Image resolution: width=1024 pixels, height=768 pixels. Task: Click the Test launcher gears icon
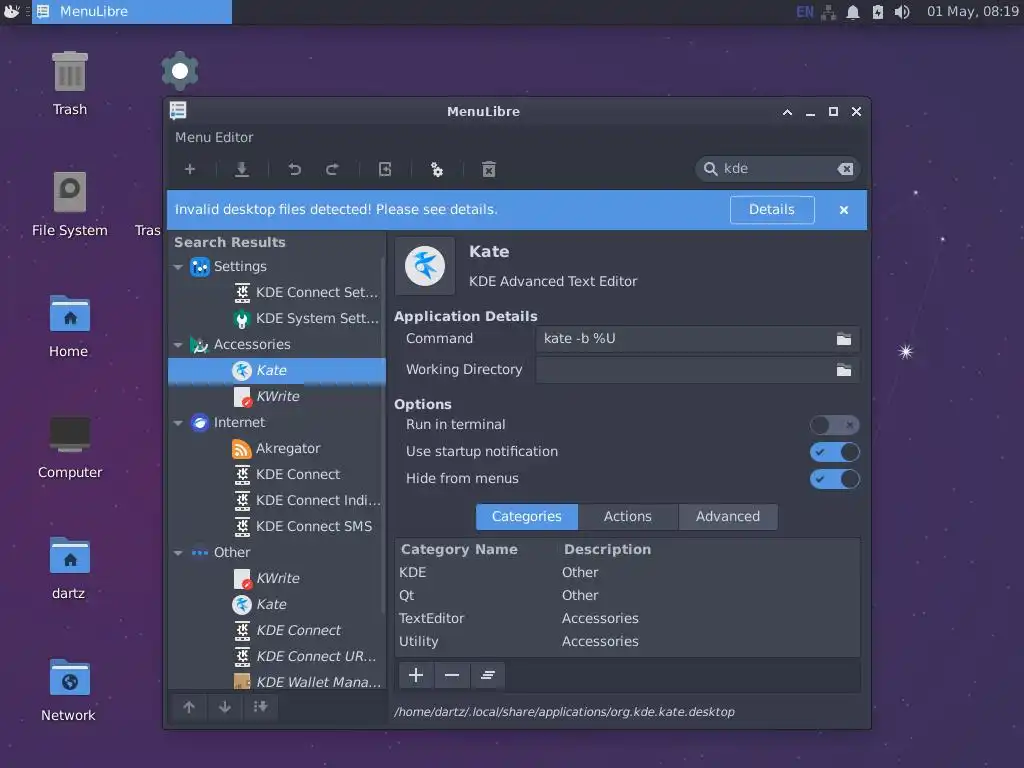437,170
